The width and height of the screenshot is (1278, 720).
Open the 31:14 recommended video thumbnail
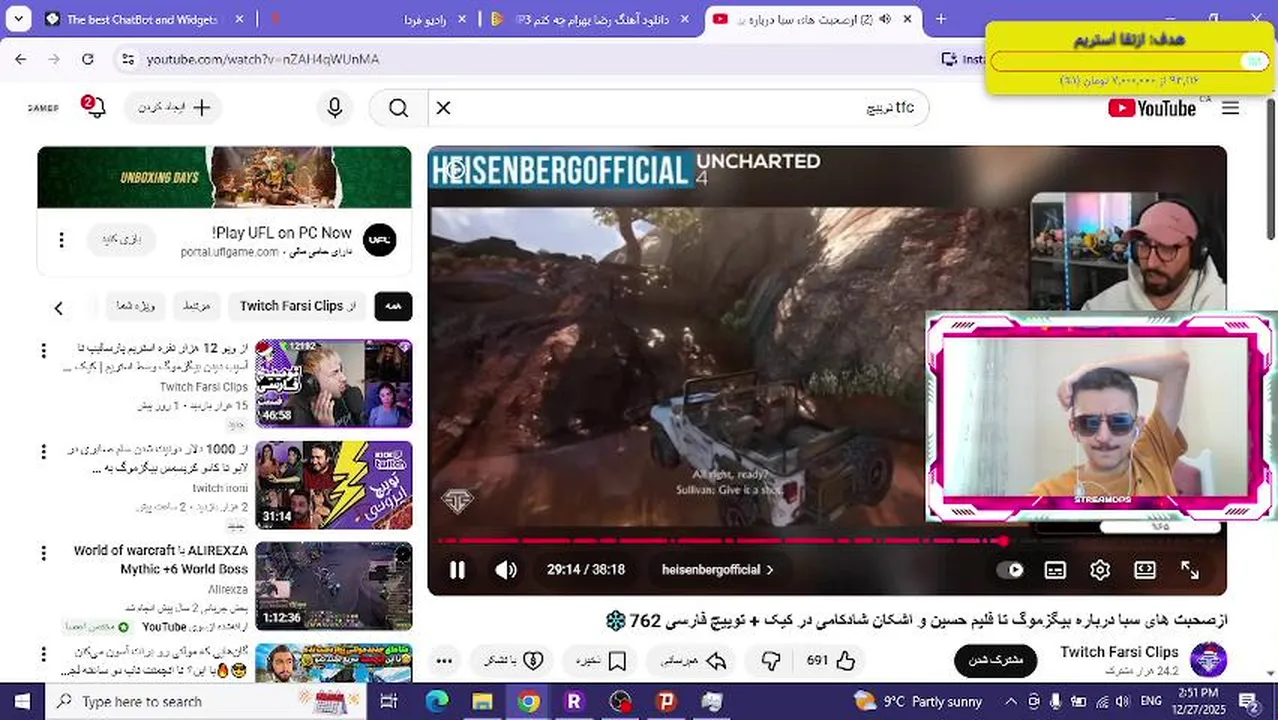[x=333, y=485]
